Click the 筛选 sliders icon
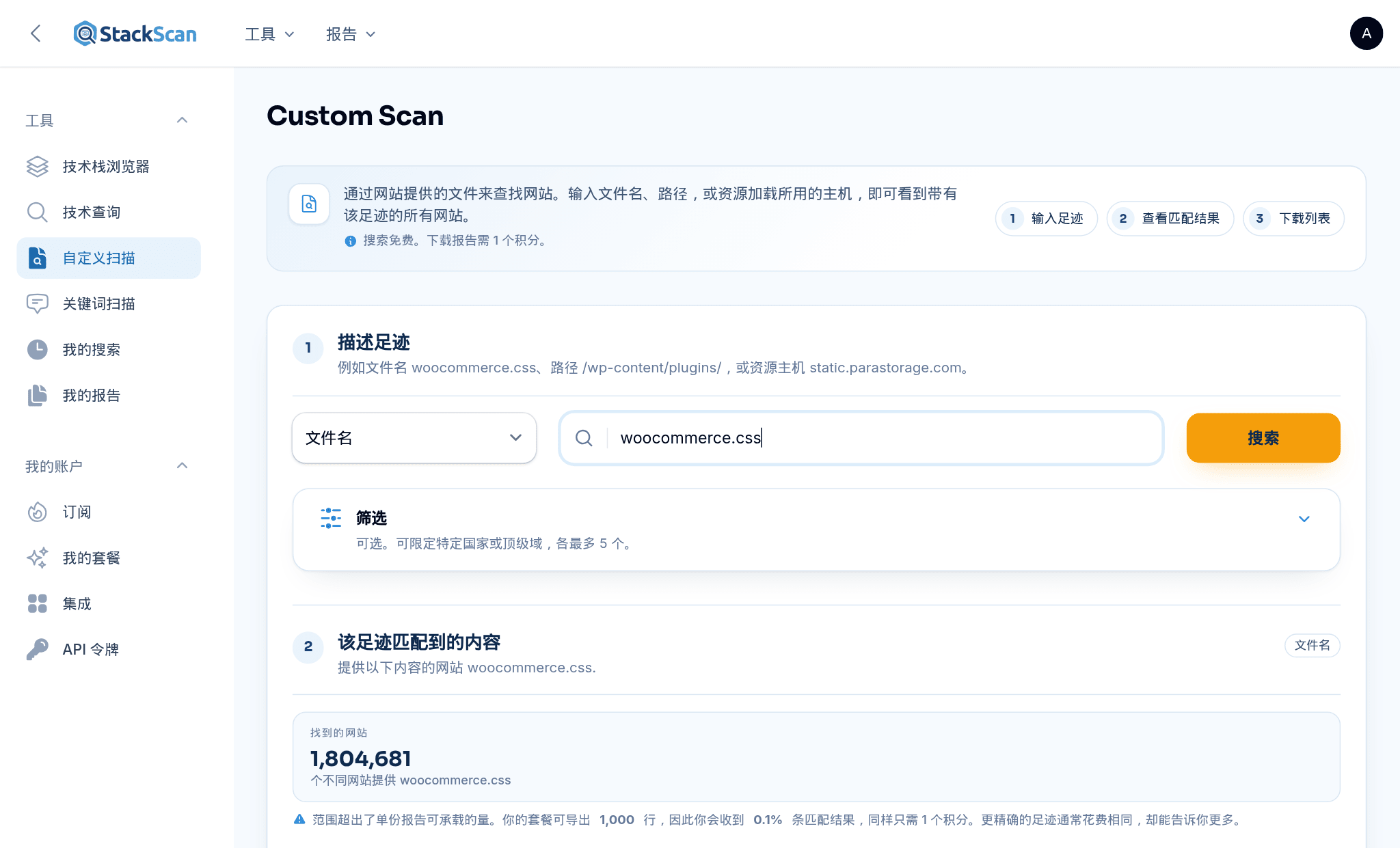Viewport: 1400px width, 848px height. [x=331, y=518]
